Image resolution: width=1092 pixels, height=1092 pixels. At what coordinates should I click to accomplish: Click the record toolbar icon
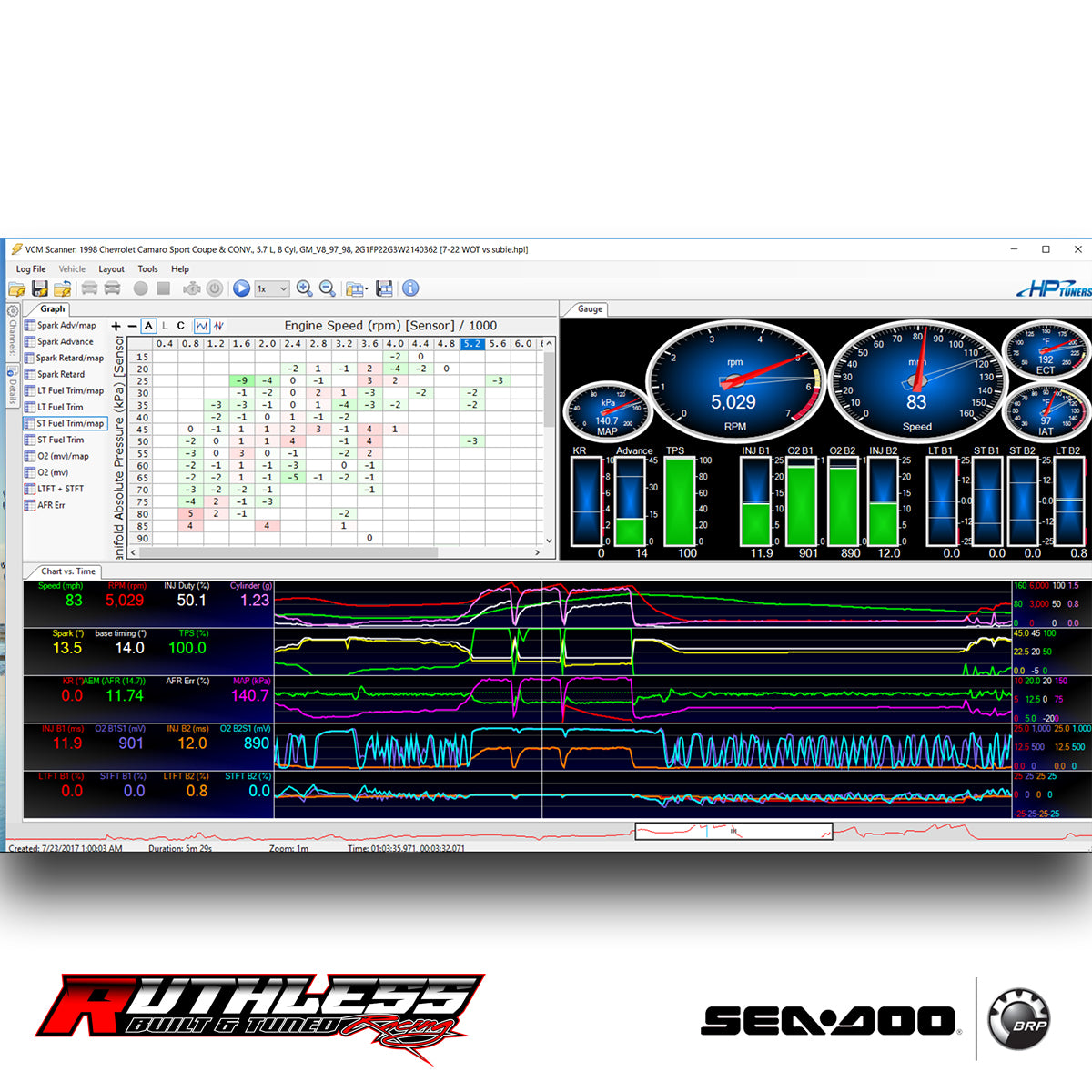point(141,288)
